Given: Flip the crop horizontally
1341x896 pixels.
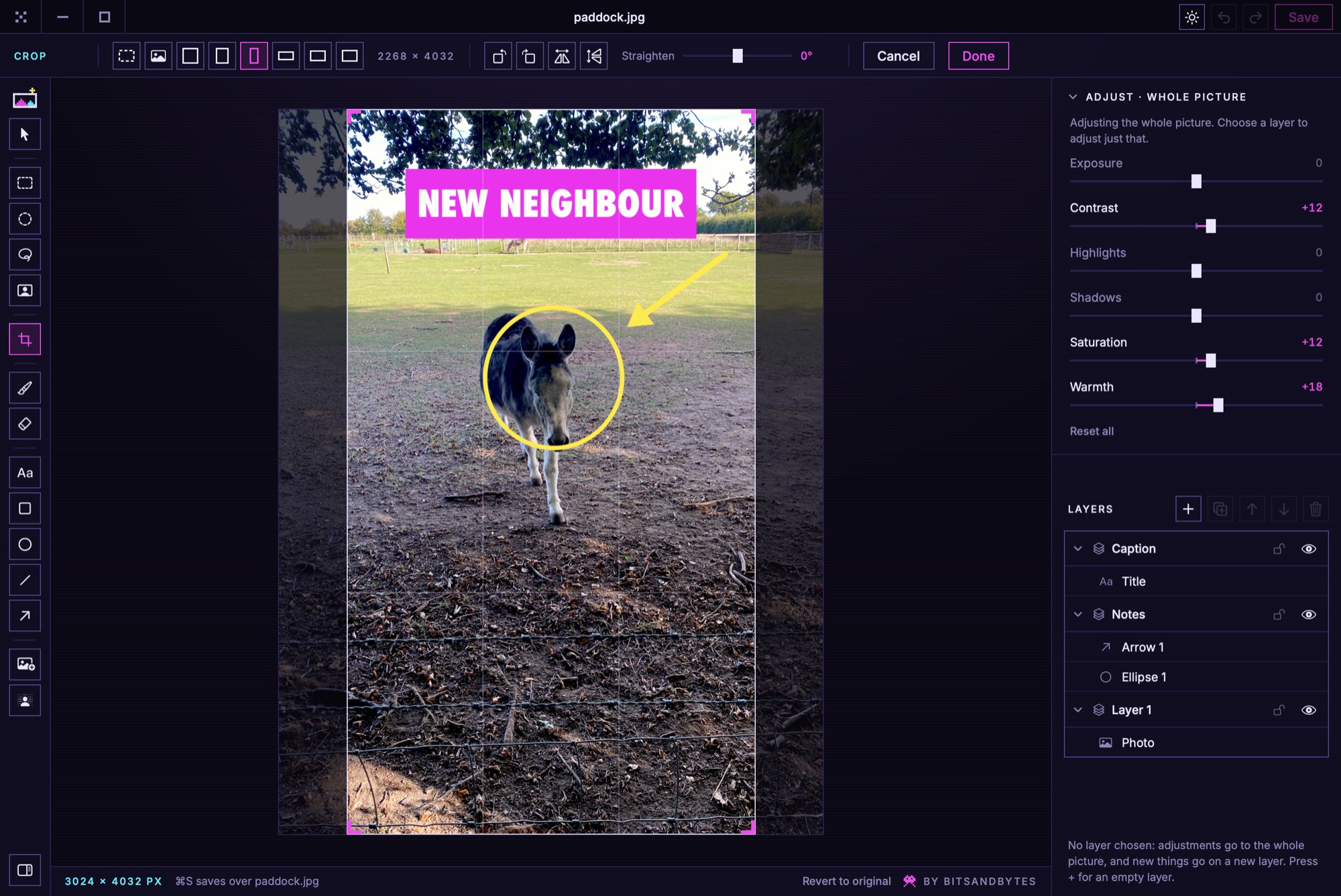Looking at the screenshot, I should [x=562, y=56].
